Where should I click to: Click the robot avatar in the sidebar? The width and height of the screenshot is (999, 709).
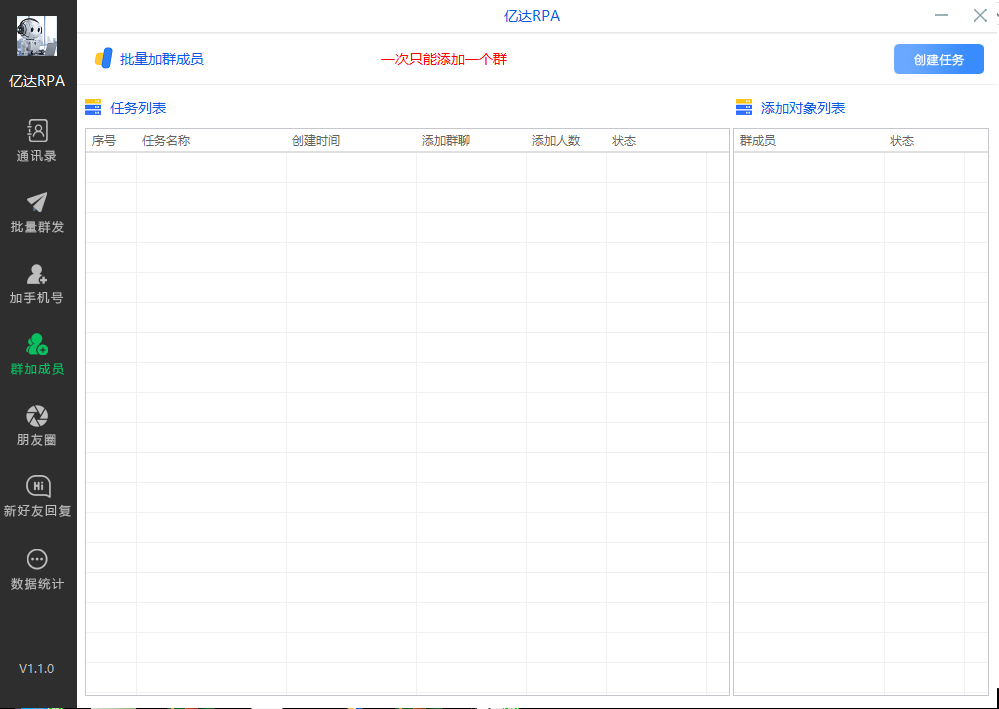tap(37, 37)
